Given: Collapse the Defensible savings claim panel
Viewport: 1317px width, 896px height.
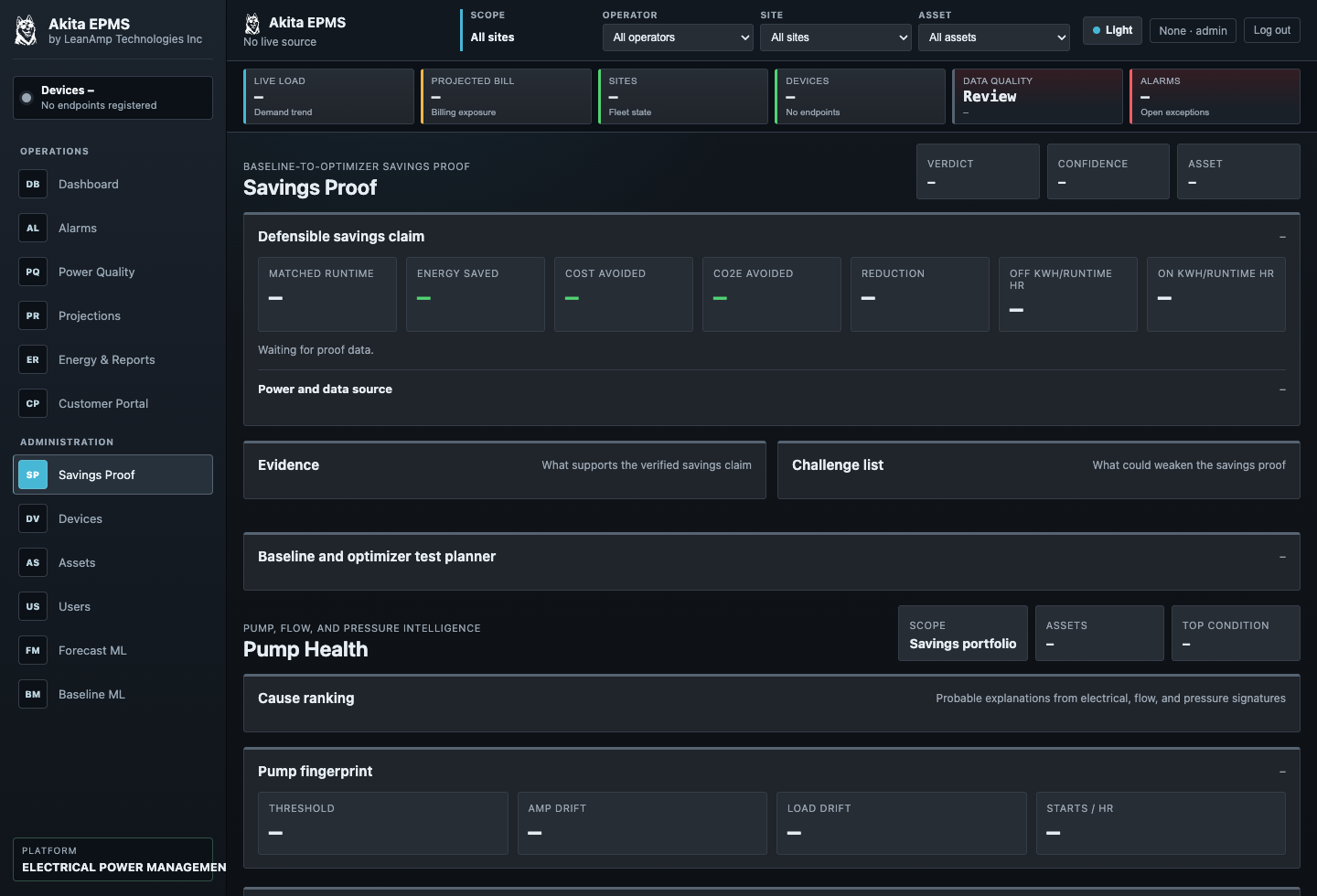Looking at the screenshot, I should [x=1282, y=237].
